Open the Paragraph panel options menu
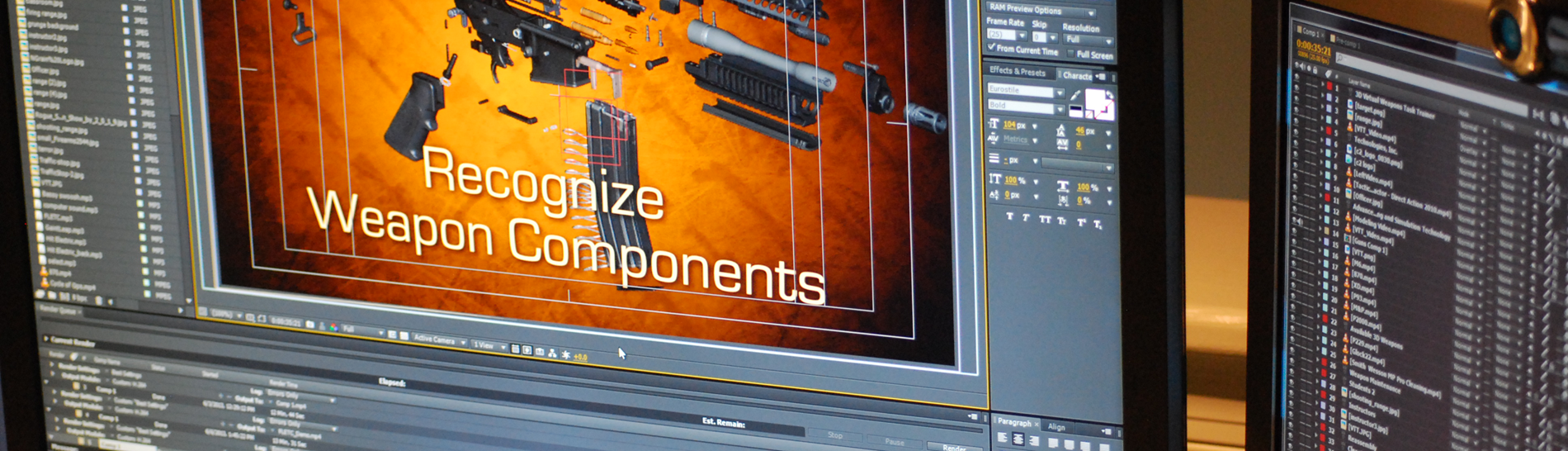This screenshot has height=451, width=1568. pos(1108,430)
